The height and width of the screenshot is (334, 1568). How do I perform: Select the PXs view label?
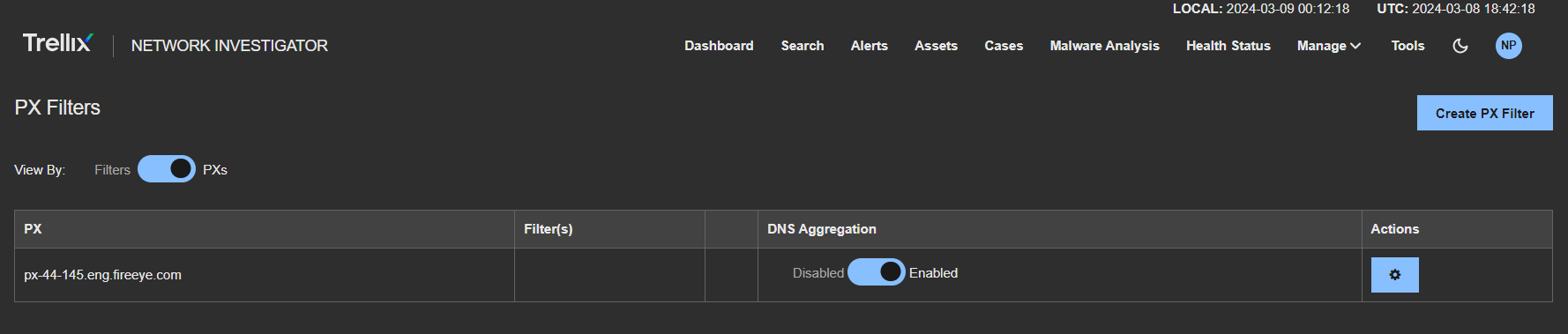pos(215,170)
